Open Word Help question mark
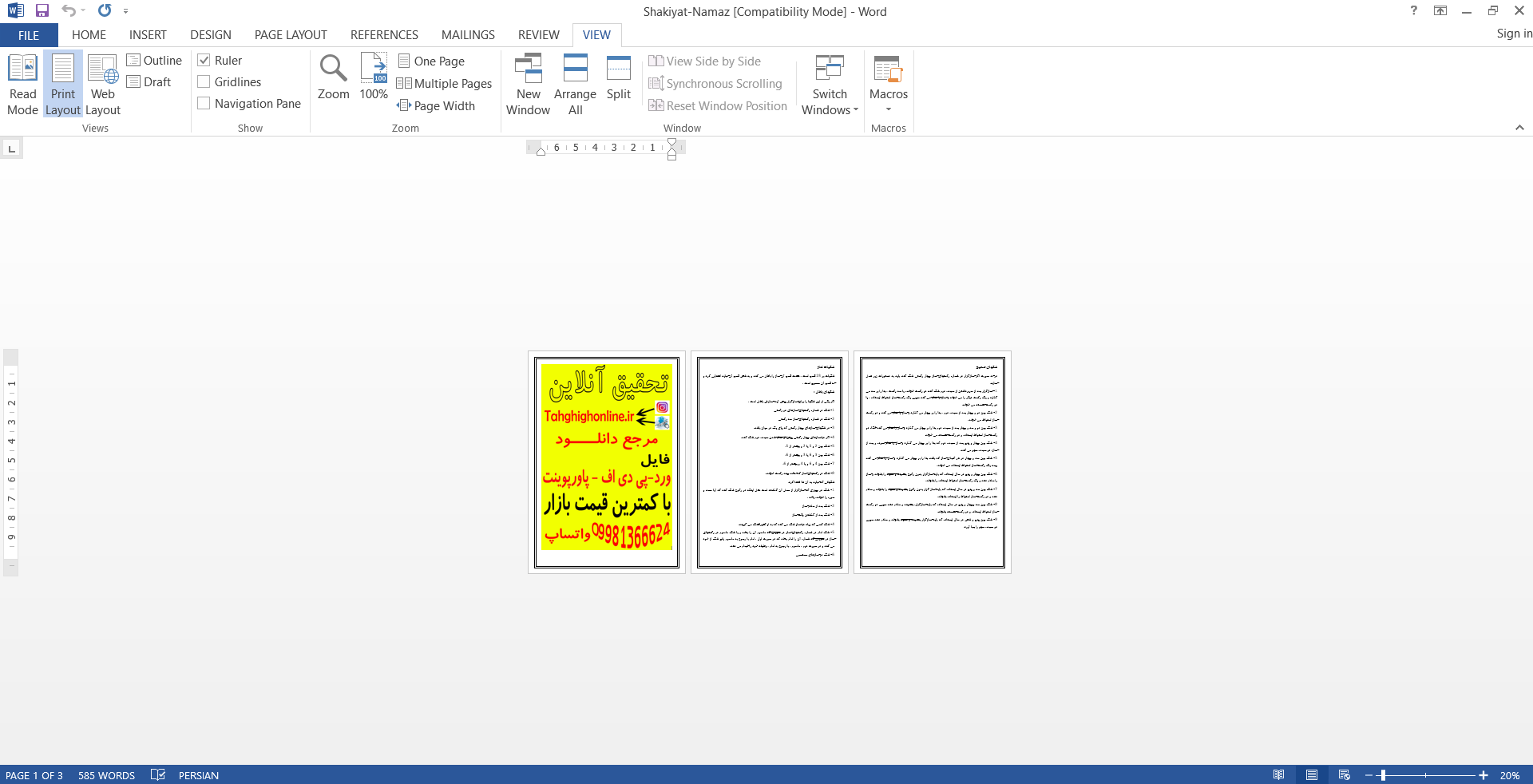The height and width of the screenshot is (784, 1533). point(1414,11)
